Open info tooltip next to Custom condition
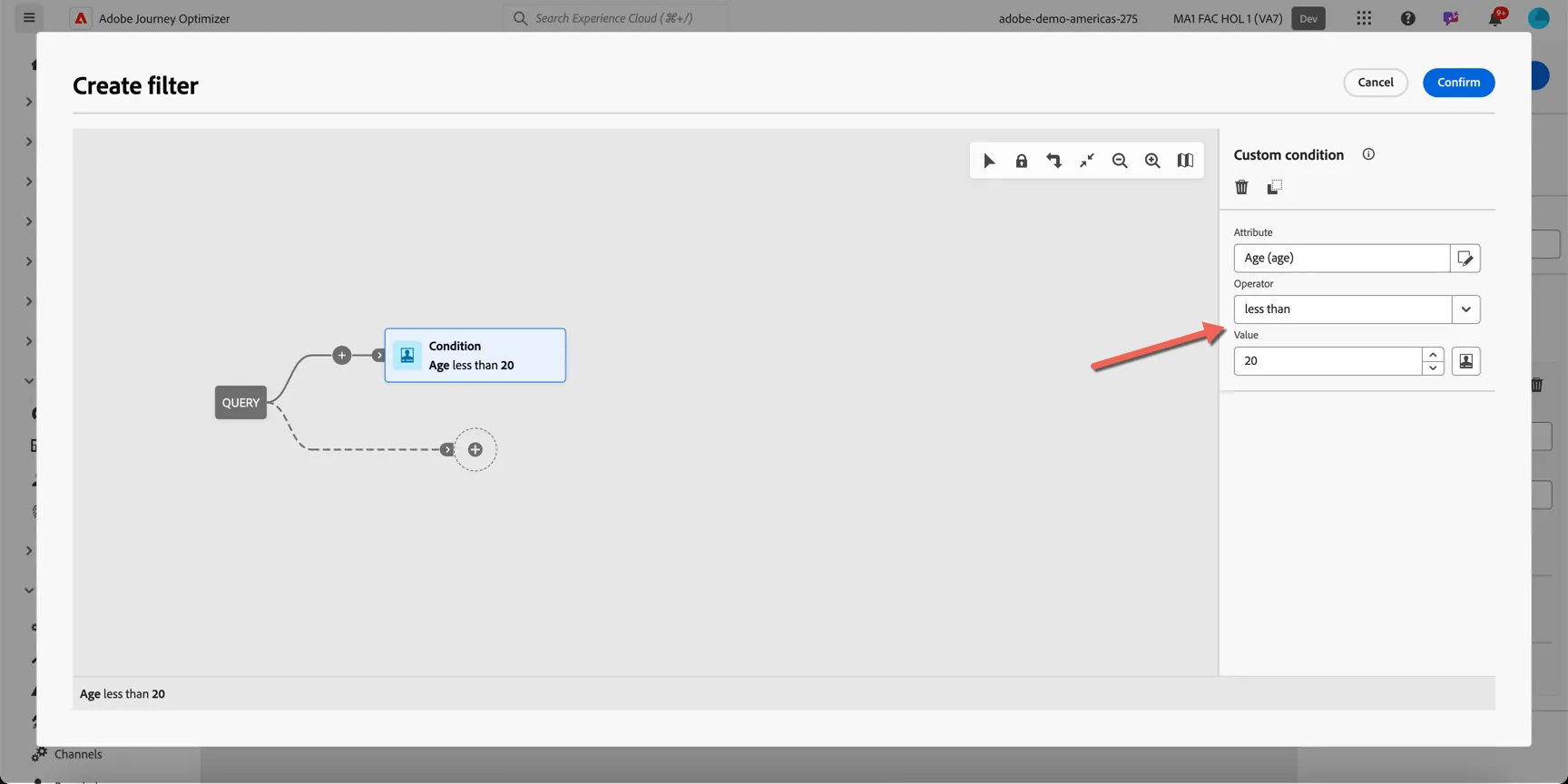Screen dimensions: 1568x784 (x=1368, y=154)
